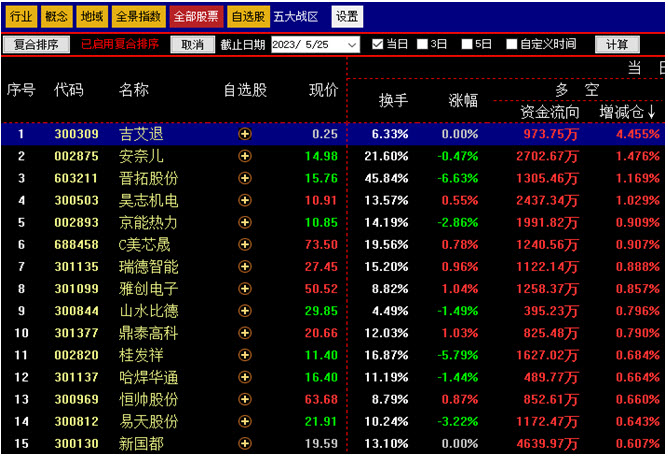Click stock name 京能热力
This screenshot has width=668, height=461.
click(149, 223)
